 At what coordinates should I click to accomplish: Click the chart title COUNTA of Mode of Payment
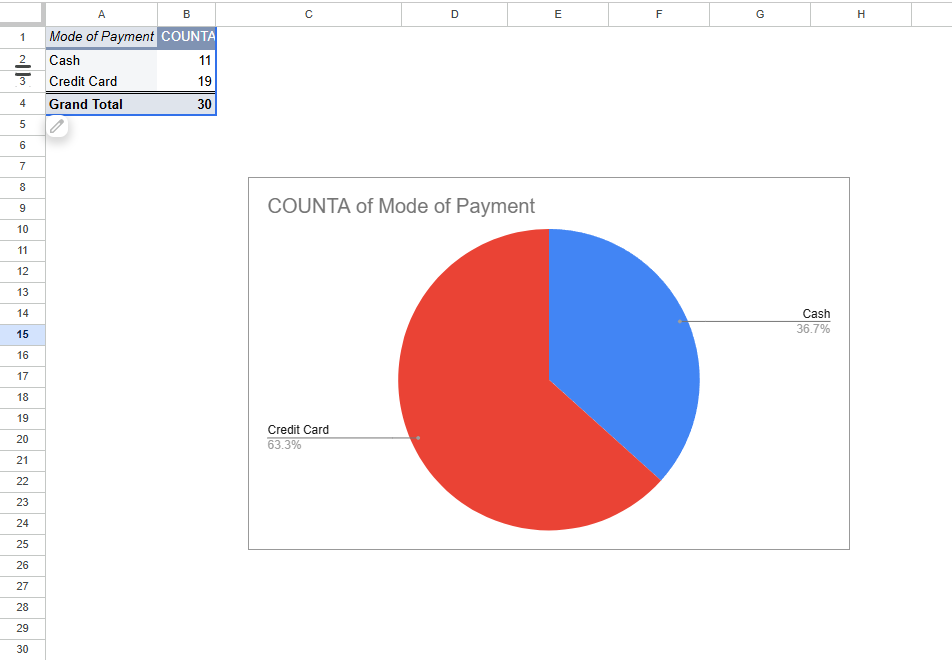401,206
